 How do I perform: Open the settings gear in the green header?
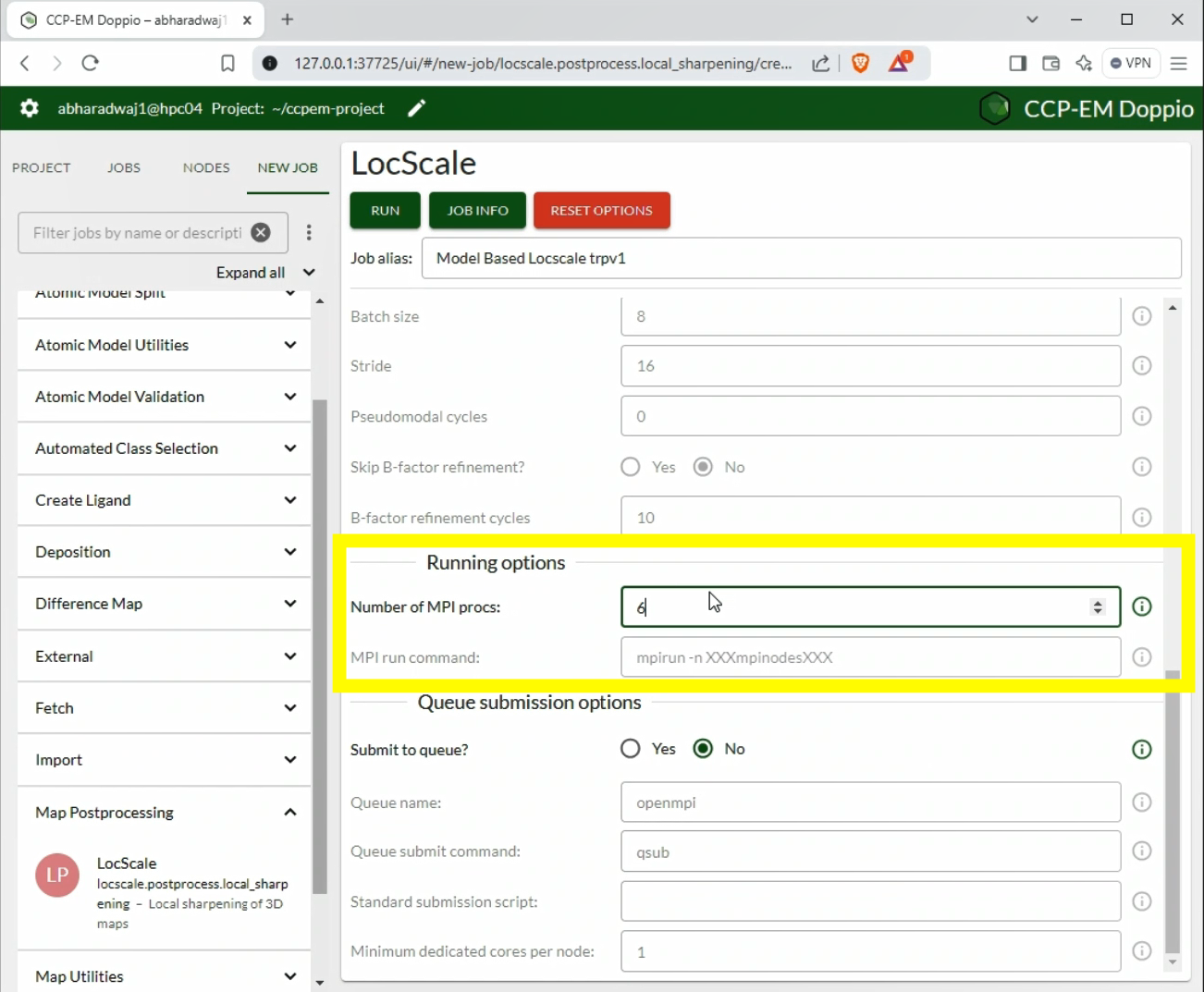30,108
